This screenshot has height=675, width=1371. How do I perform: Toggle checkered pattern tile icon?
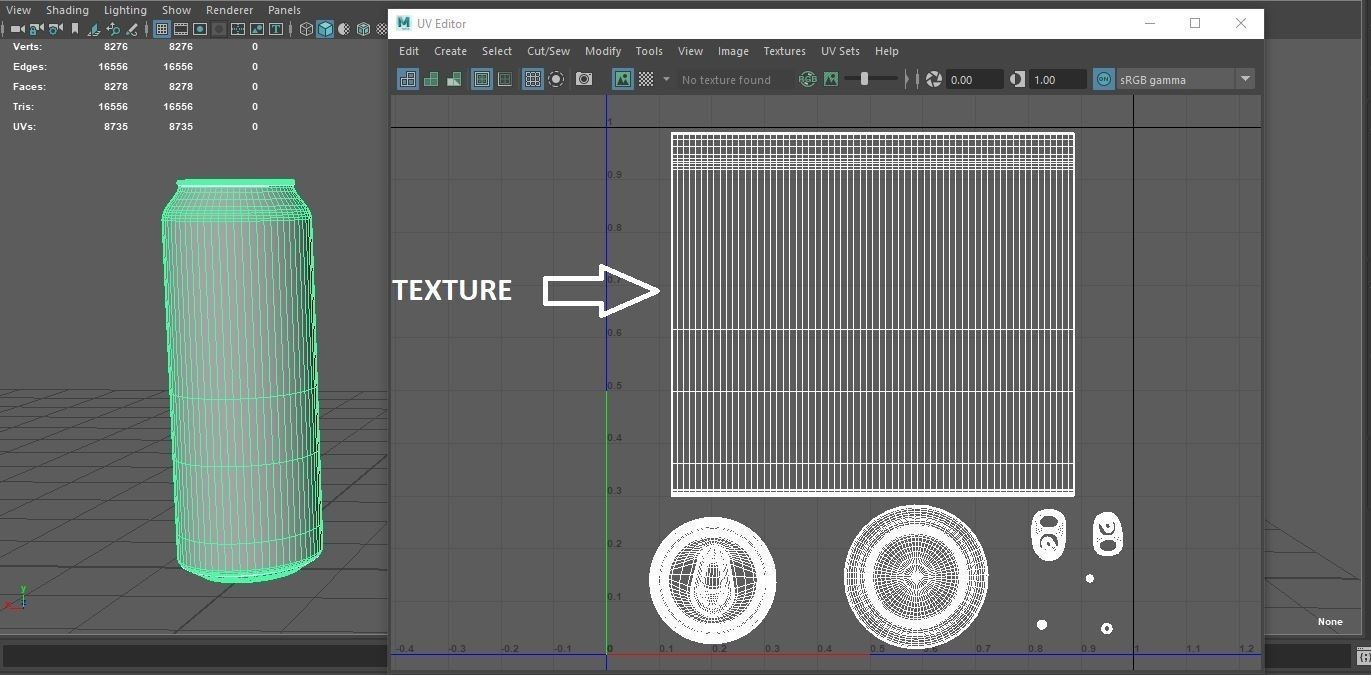click(x=646, y=79)
